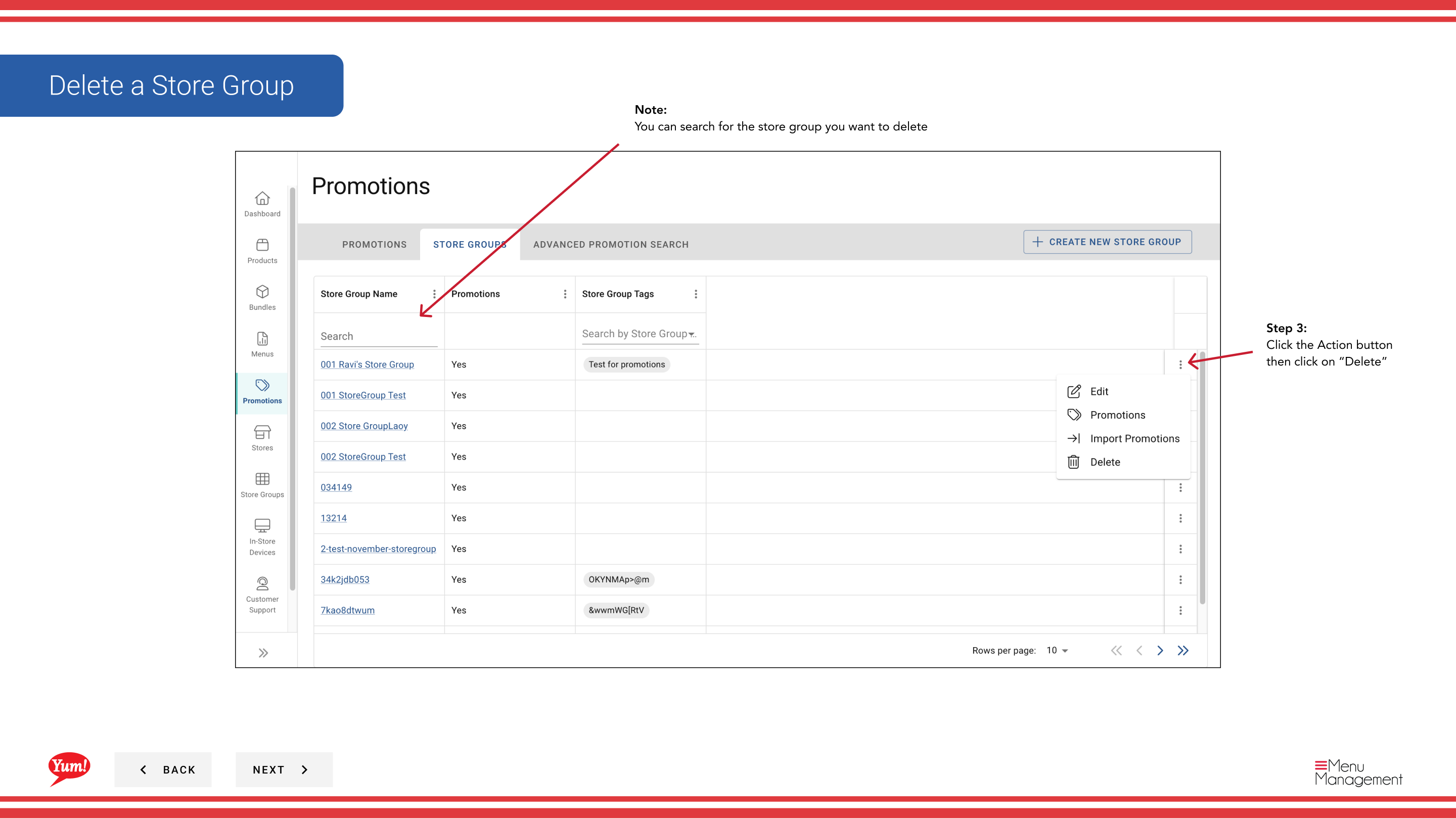Image resolution: width=1456 pixels, height=819 pixels.
Task: Open Store Group Name column menu
Action: (x=434, y=294)
